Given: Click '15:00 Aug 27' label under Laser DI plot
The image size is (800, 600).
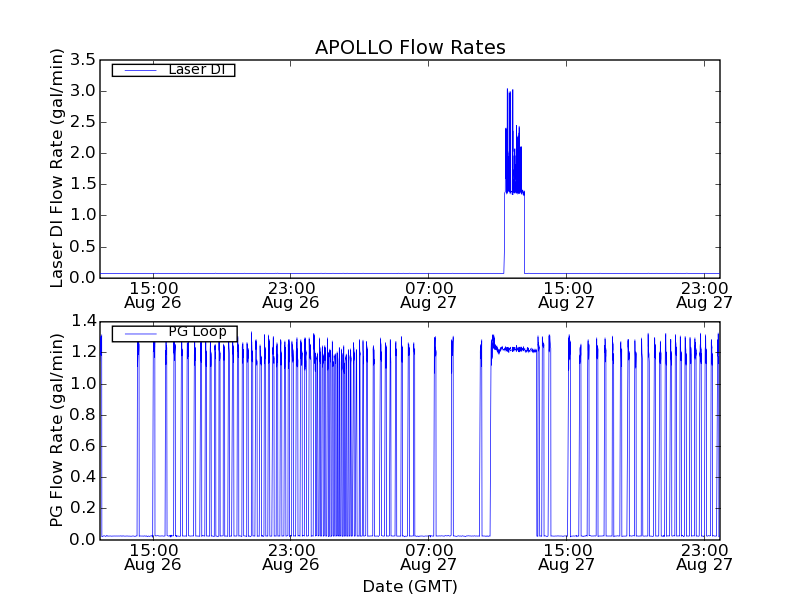Looking at the screenshot, I should 566,295.
